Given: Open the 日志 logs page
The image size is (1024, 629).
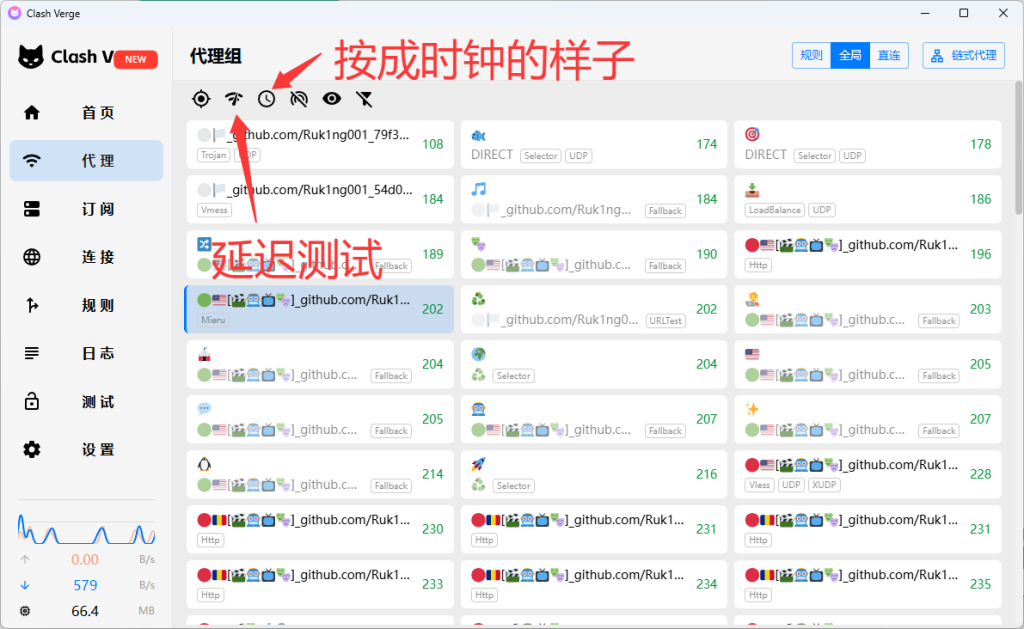Looking at the screenshot, I should [x=86, y=353].
